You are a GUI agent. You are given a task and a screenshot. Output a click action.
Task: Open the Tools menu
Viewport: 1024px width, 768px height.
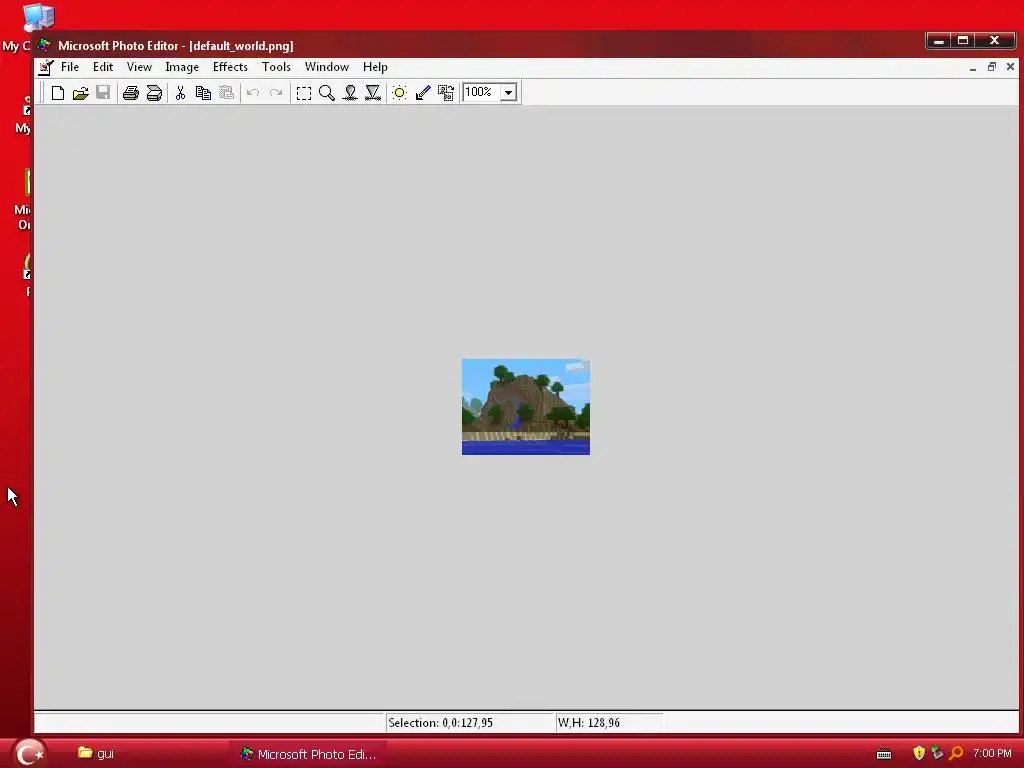click(276, 67)
